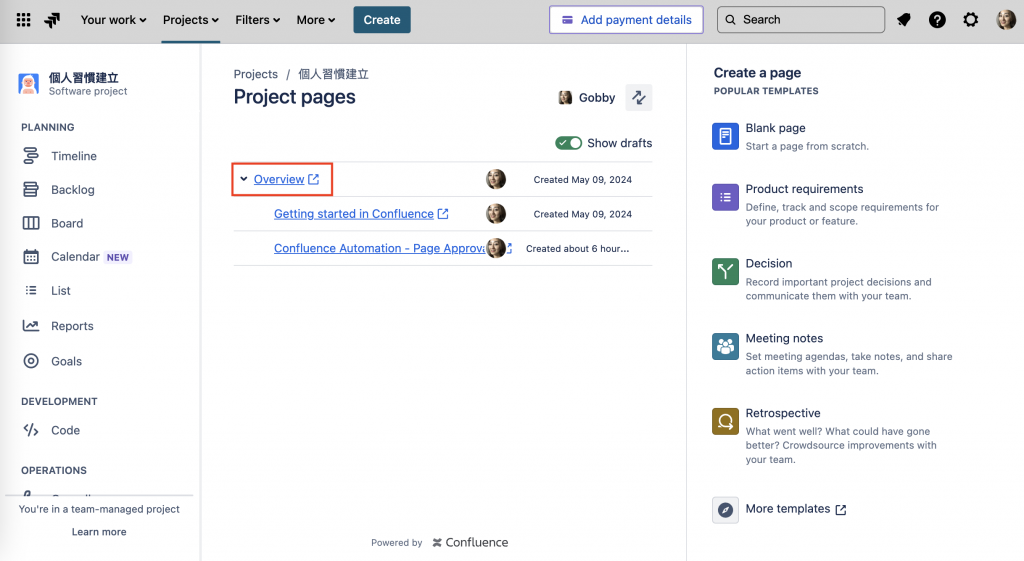Image resolution: width=1024 pixels, height=561 pixels.
Task: Select the Product requirements template title
Action: 805,189
